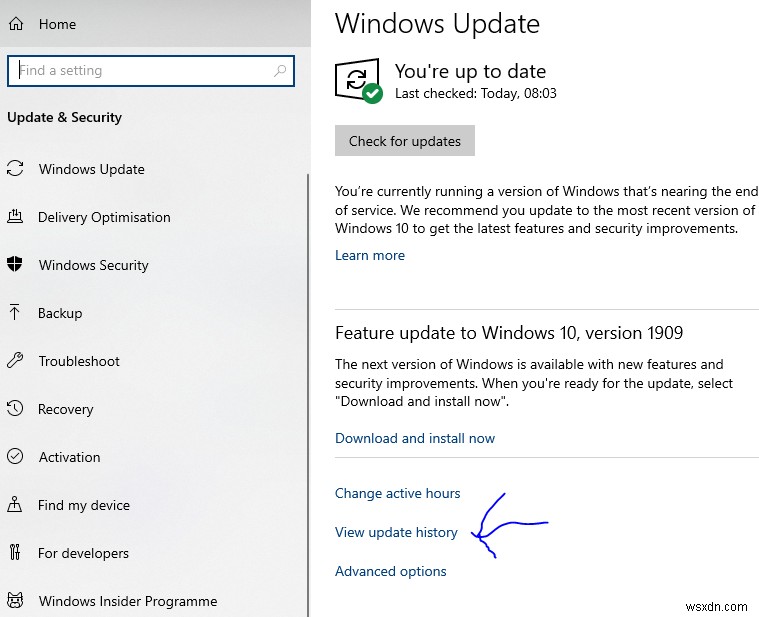This screenshot has height=617, width=759.
Task: Click the Windows Update page title
Action: [437, 23]
